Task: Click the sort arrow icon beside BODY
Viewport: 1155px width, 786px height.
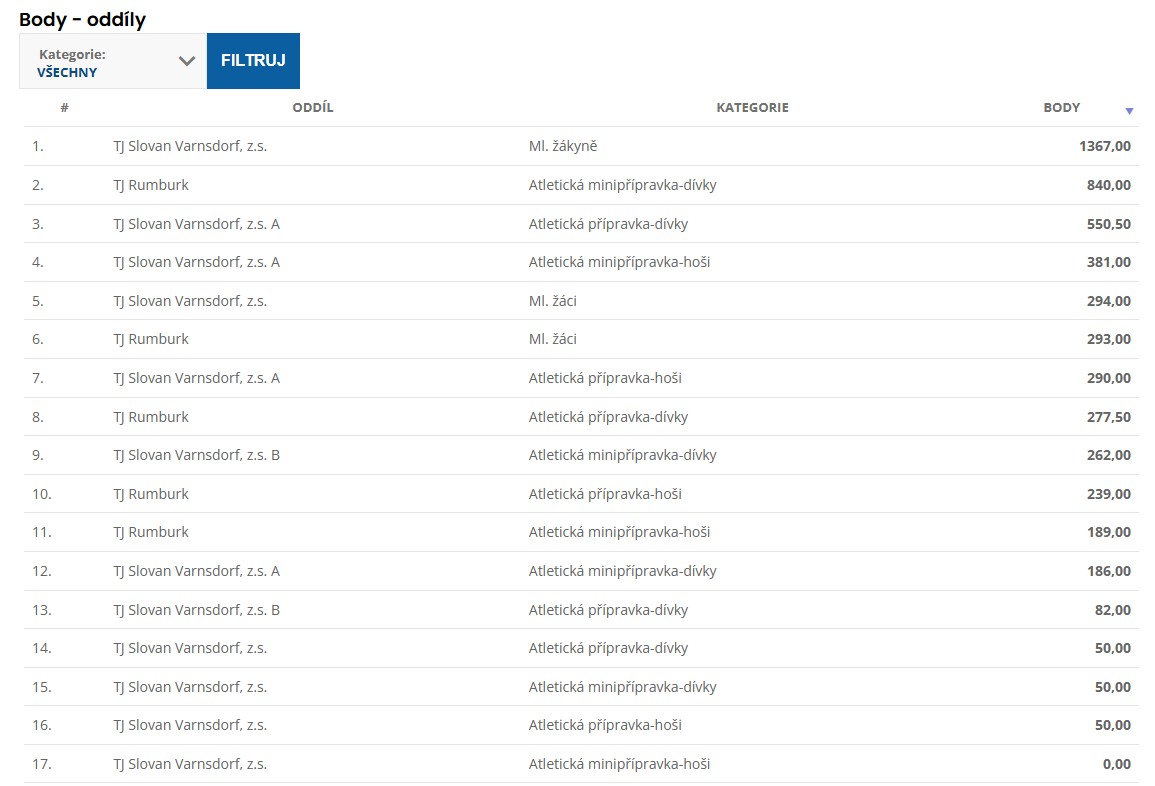Action: (x=1129, y=111)
